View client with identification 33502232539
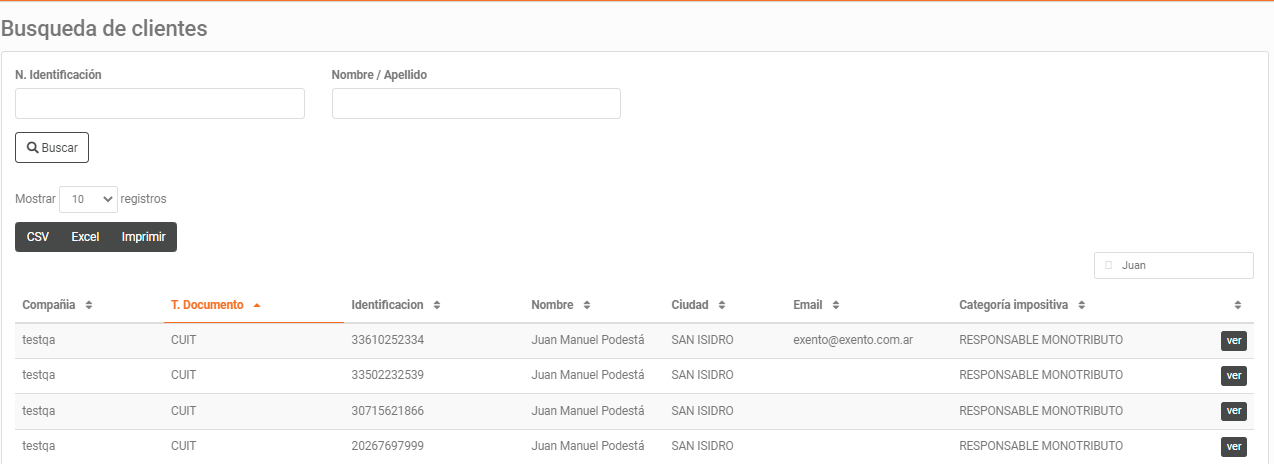Image resolution: width=1274 pixels, height=464 pixels. pos(1234,376)
